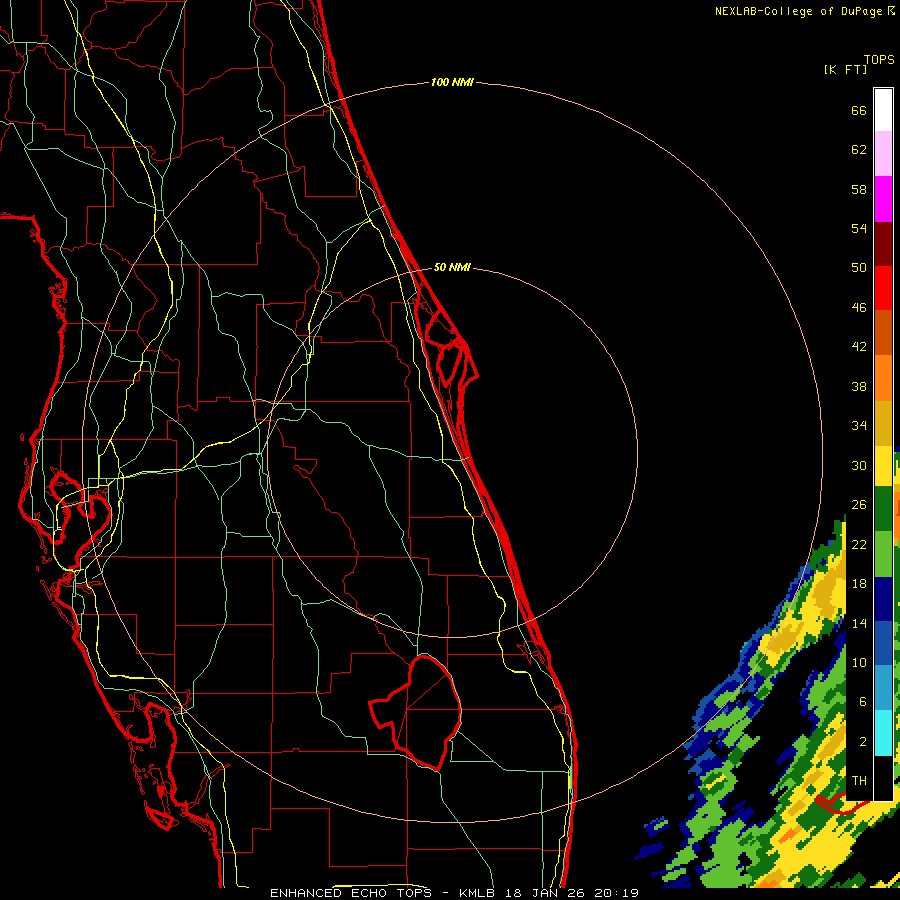Click the '46' legend value
Viewport: 900px width, 900px height.
(x=859, y=308)
